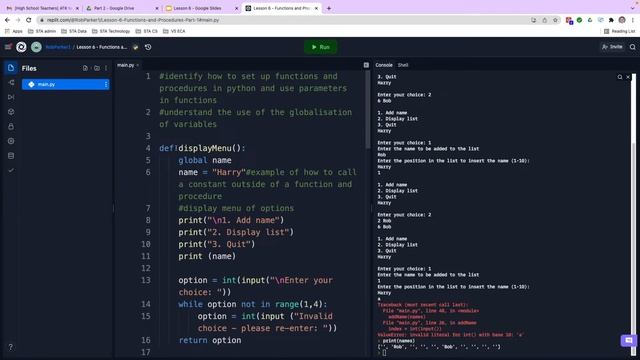
Task: Open the Files panel in the sidebar
Action: [x=11, y=68]
